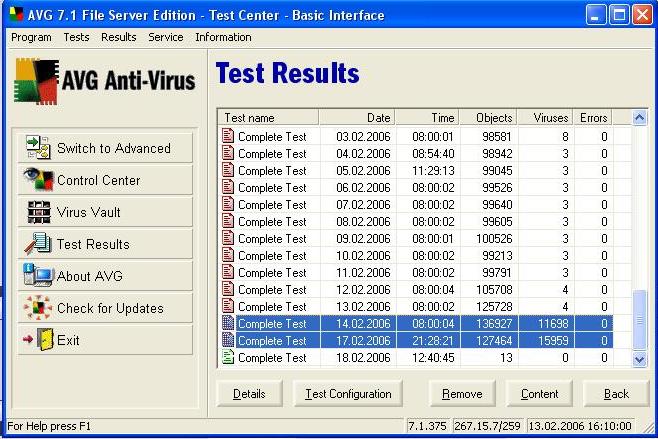Click report icon of 07.02.2006 test
Viewport: 658px width, 439px height.
(228, 204)
